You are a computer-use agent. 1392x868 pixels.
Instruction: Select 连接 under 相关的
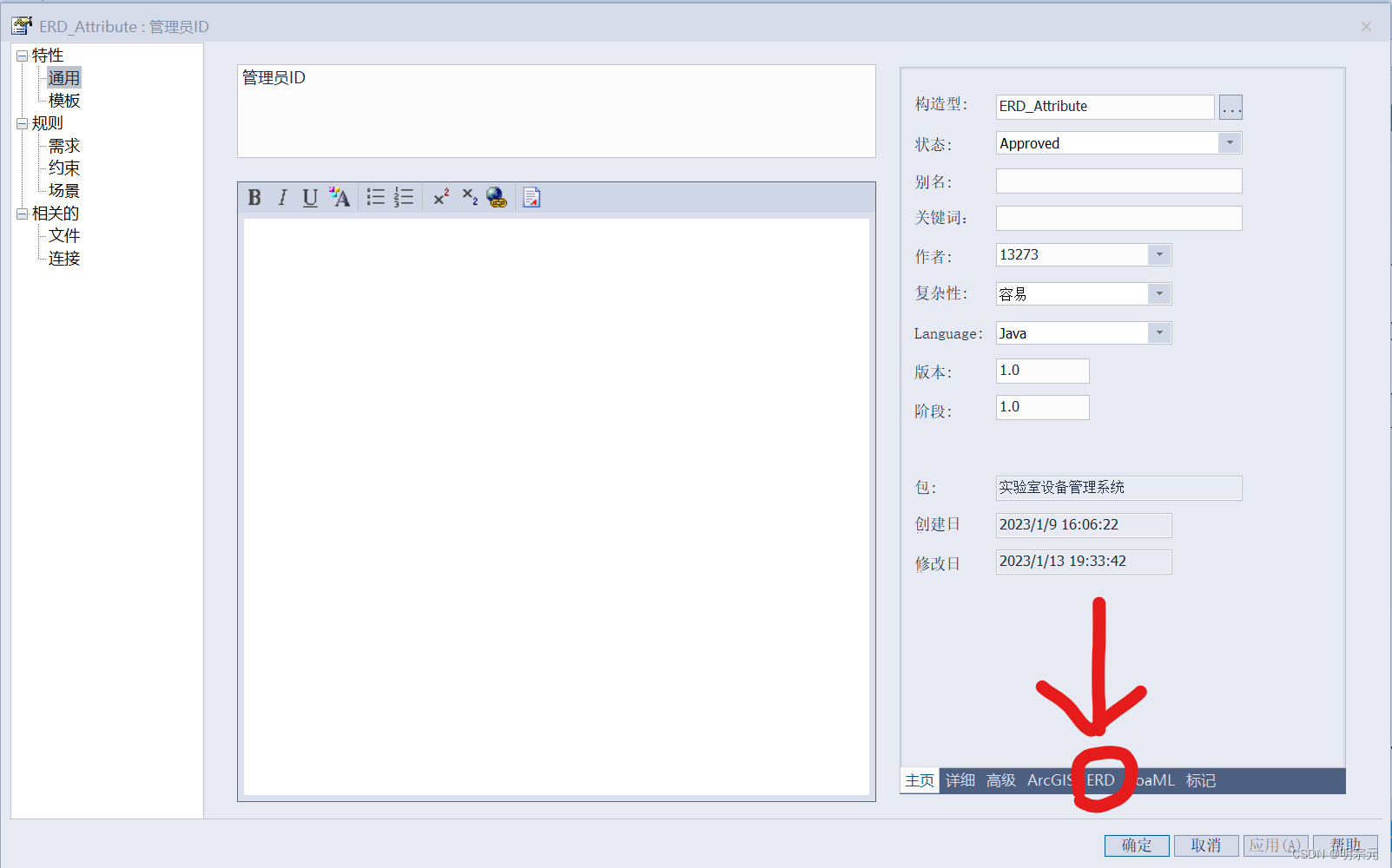(x=64, y=259)
